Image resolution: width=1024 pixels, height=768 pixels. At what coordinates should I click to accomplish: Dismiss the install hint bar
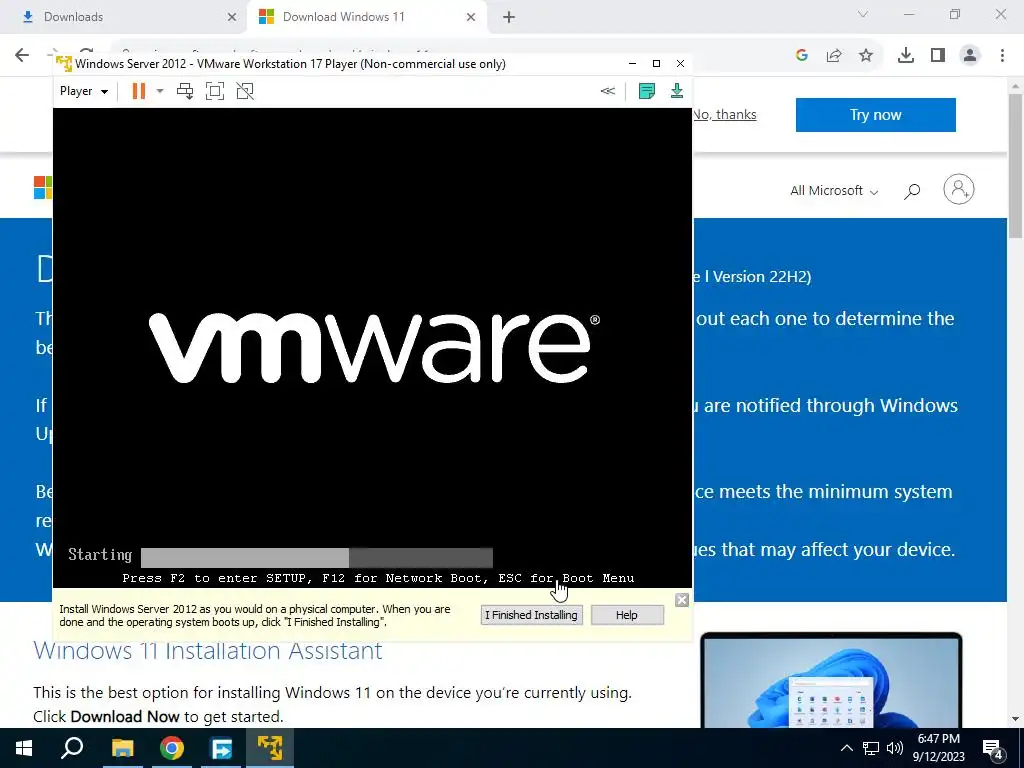tap(682, 600)
